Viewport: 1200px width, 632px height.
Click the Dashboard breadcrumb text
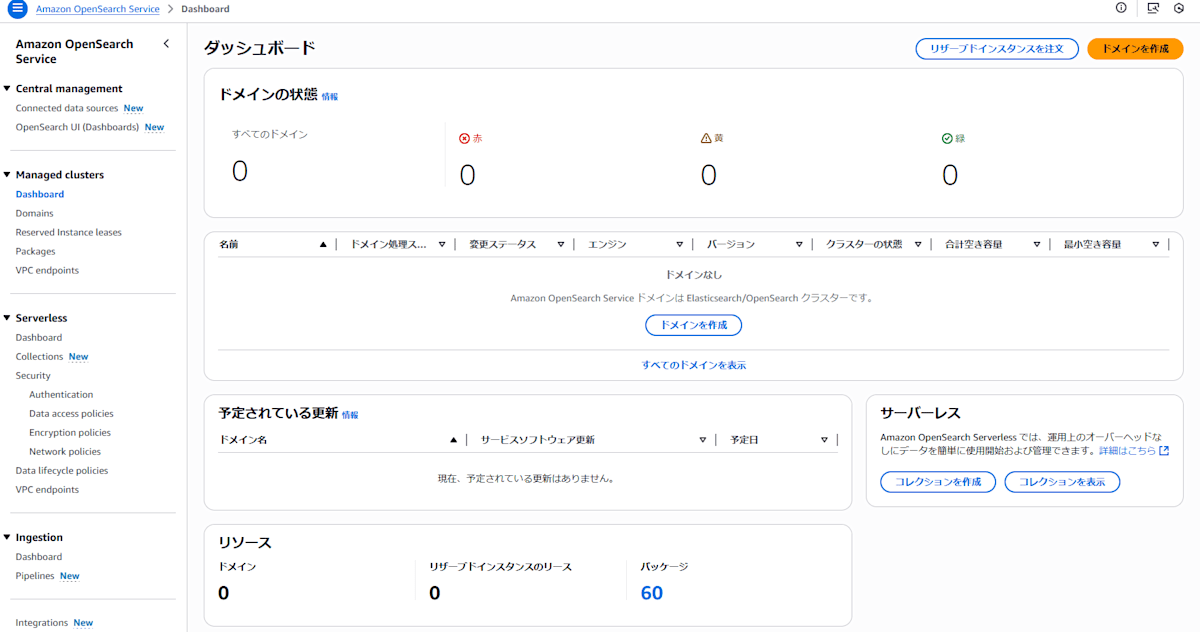(205, 9)
